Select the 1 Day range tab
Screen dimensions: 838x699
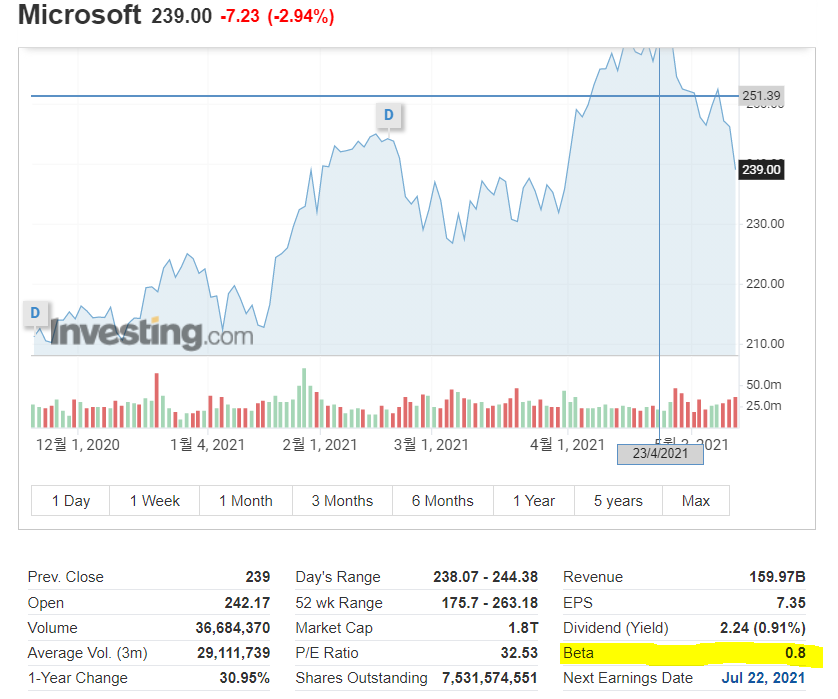coord(71,501)
